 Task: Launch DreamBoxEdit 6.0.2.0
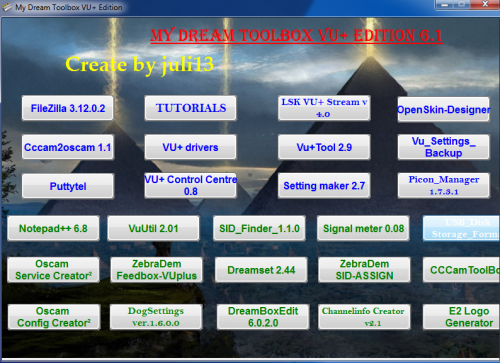[x=263, y=317]
